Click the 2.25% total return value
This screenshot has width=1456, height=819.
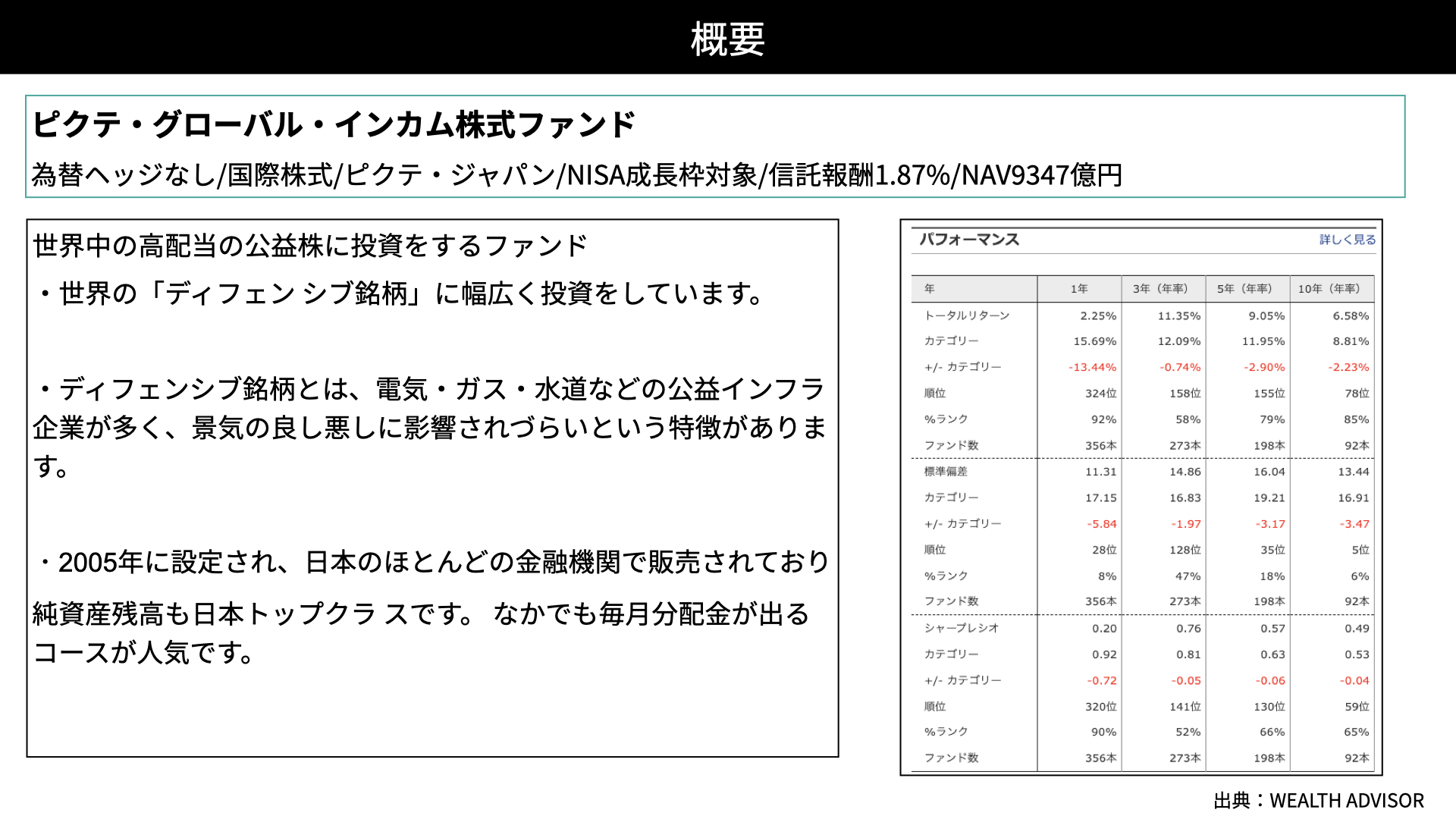[1098, 316]
